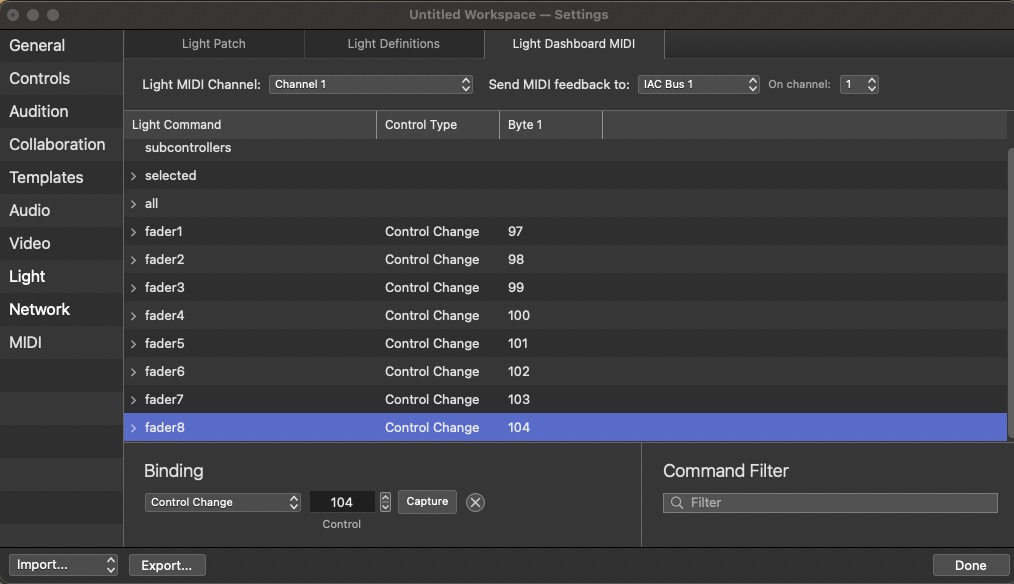Image resolution: width=1014 pixels, height=584 pixels.
Task: Expand the selected command row
Action: tap(134, 176)
